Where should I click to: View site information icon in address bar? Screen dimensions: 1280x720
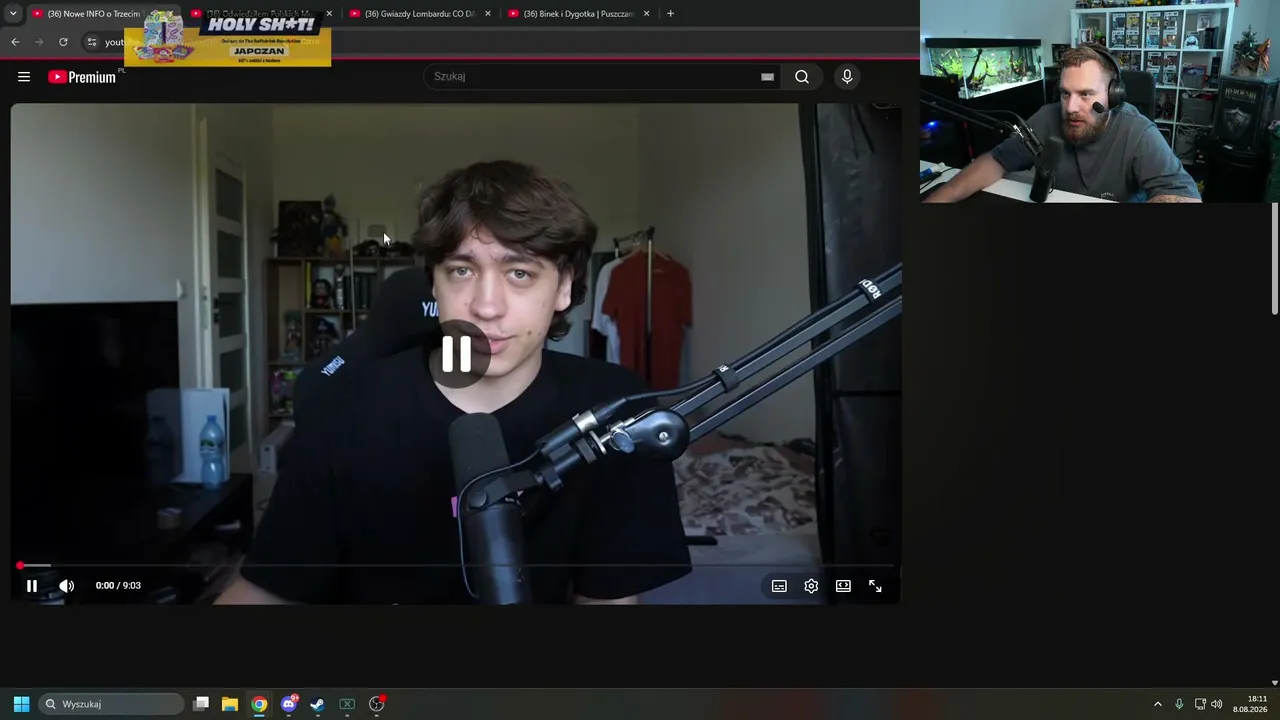tap(91, 42)
